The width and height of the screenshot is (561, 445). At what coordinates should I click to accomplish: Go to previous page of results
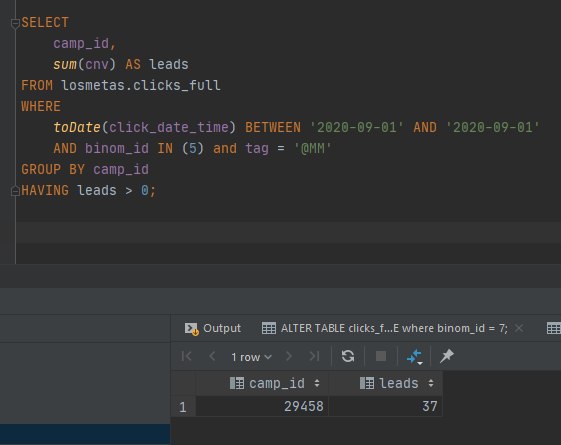(212, 356)
